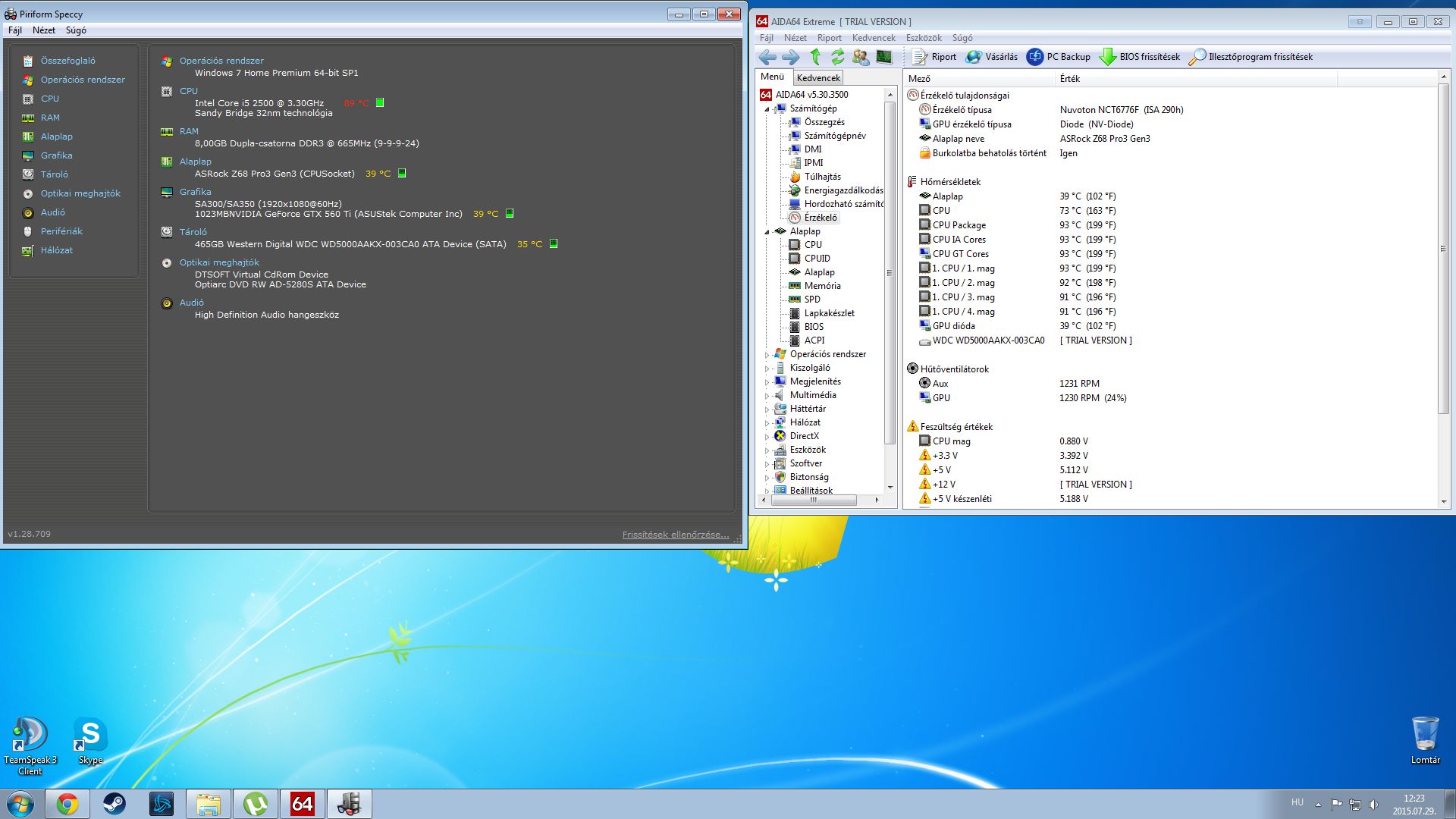Open the Grafika heading in Speccy summary

[x=195, y=192]
